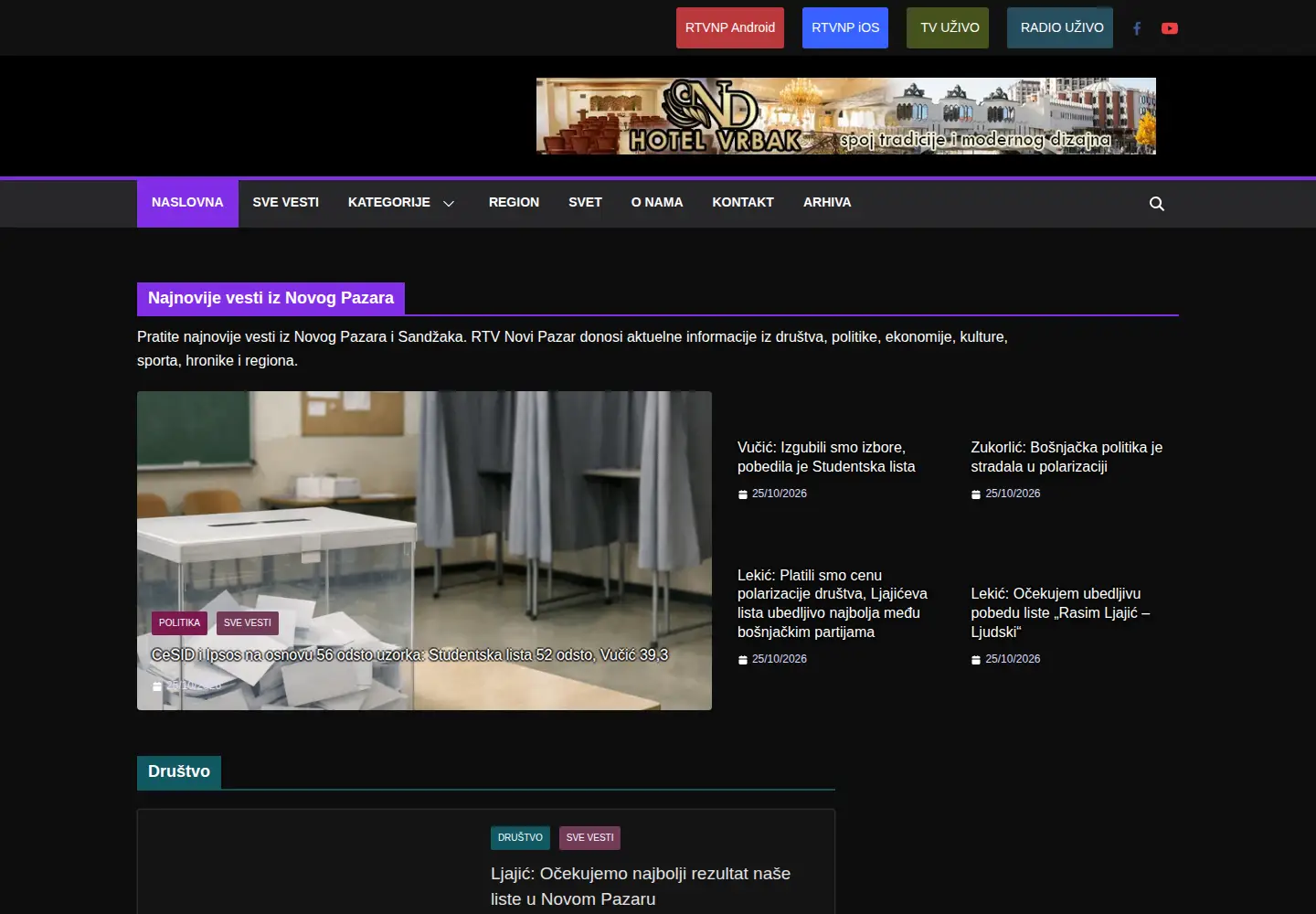Screen dimensions: 1316x914
Task: Click Društvo tag on Ljajić article
Action: point(520,838)
